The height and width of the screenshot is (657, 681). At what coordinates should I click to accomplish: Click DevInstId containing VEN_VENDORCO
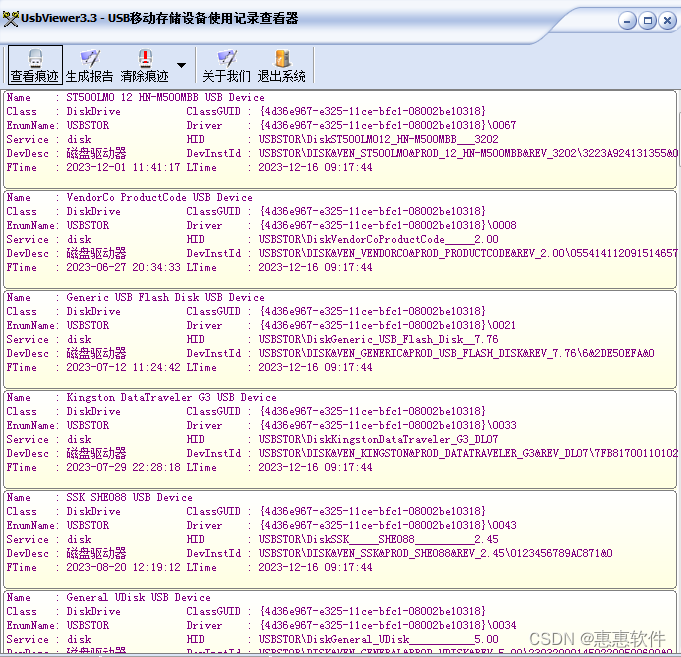point(468,253)
